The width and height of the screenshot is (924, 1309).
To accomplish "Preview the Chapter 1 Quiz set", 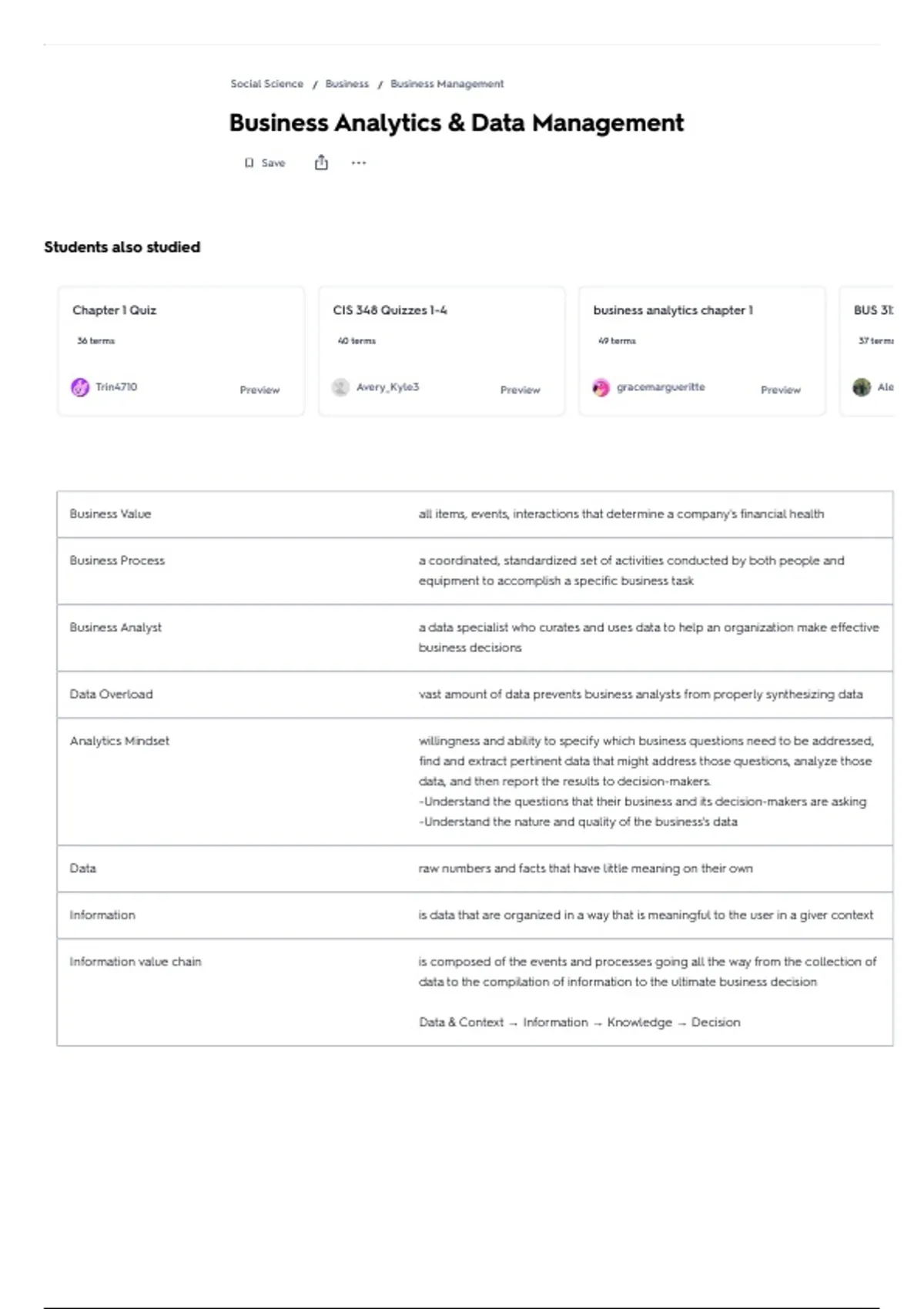I will (x=259, y=390).
